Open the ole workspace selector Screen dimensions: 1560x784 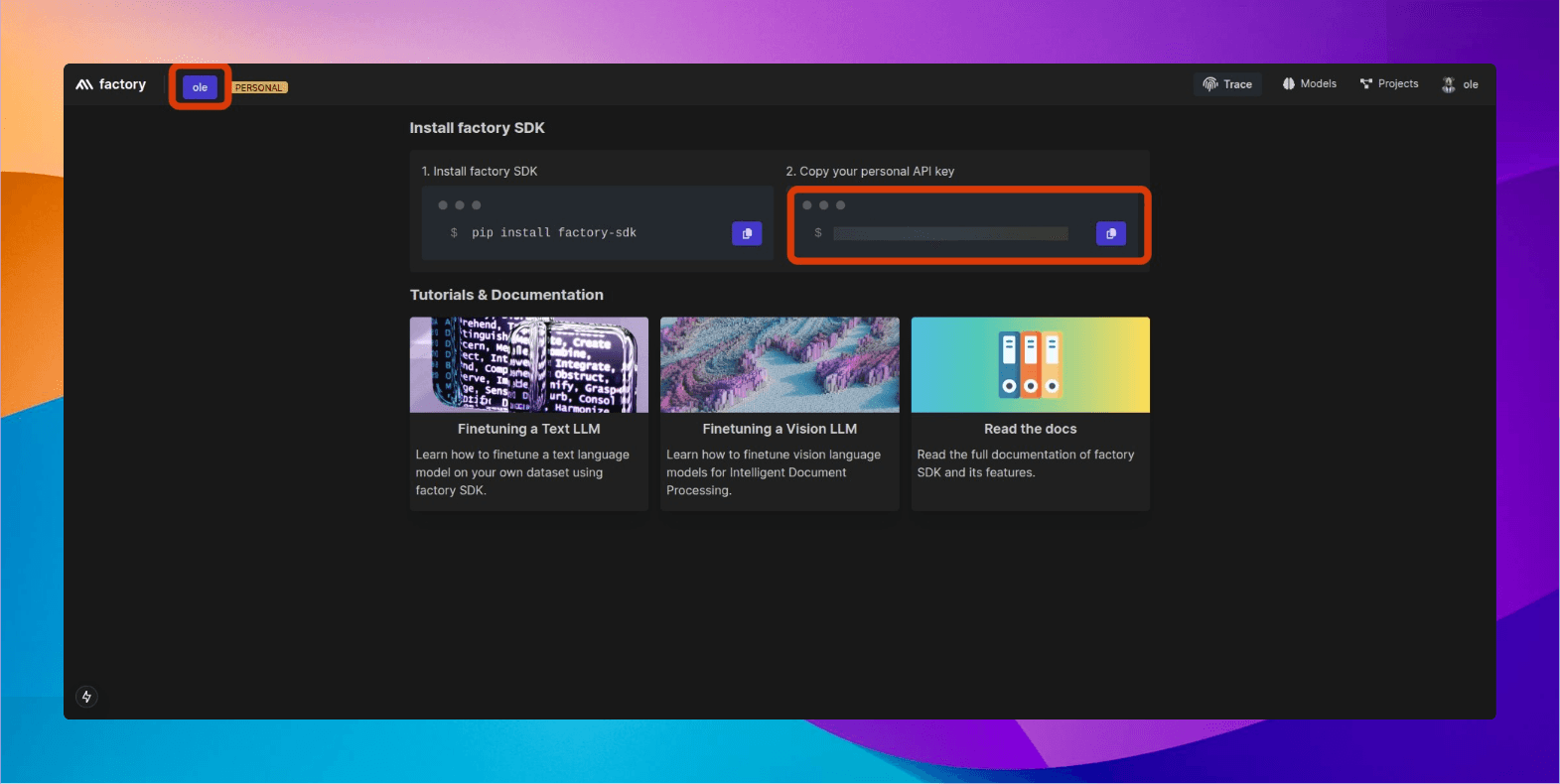pyautogui.click(x=200, y=87)
